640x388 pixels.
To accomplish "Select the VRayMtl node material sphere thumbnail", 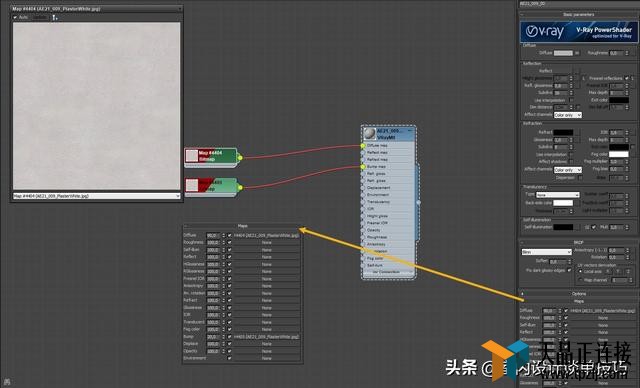I will pos(370,134).
